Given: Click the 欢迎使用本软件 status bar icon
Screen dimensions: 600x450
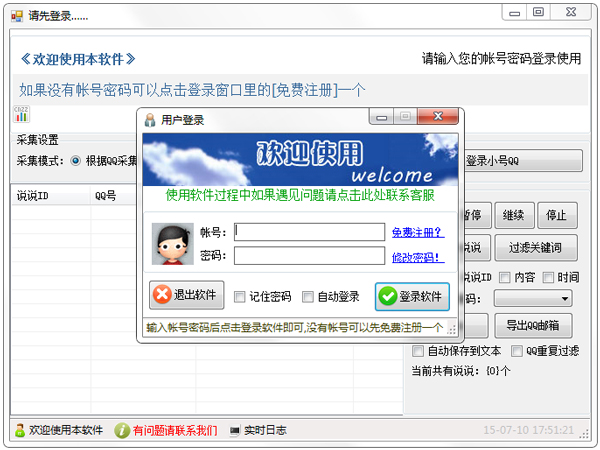Looking at the screenshot, I should (x=19, y=430).
